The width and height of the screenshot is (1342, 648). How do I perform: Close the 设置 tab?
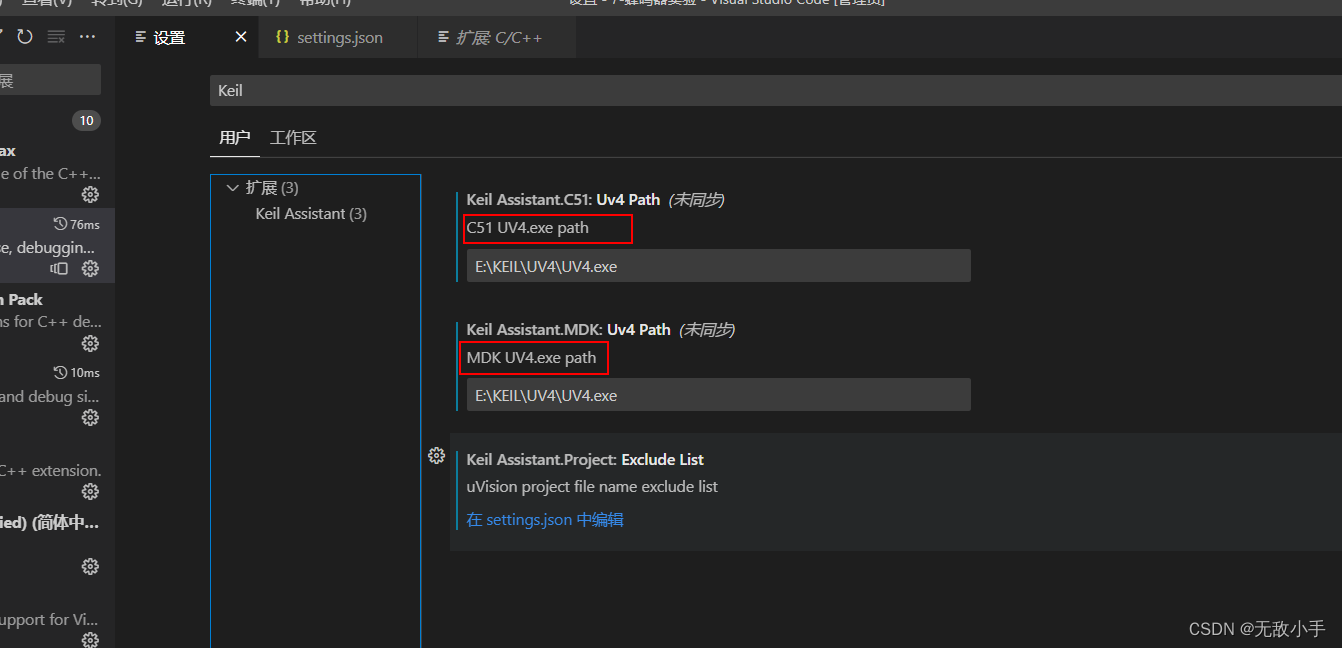(x=240, y=37)
